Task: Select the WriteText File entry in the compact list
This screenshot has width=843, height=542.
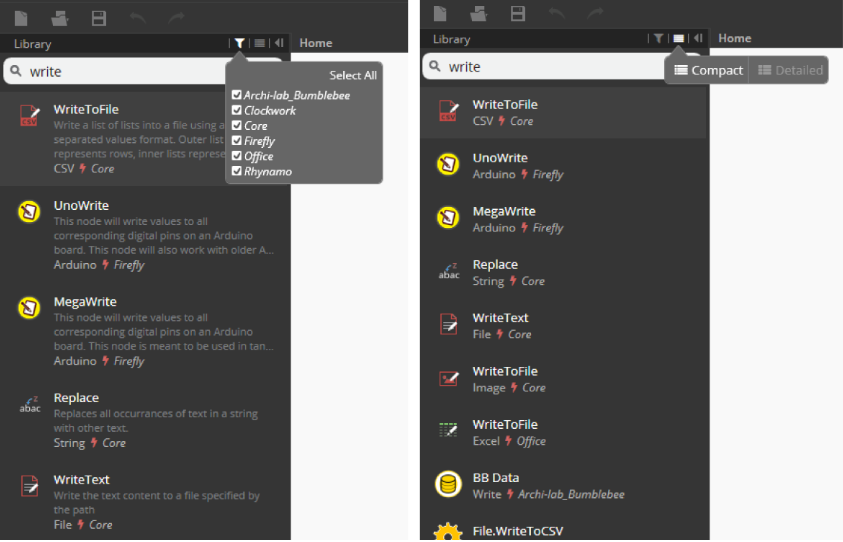Action: [500, 325]
